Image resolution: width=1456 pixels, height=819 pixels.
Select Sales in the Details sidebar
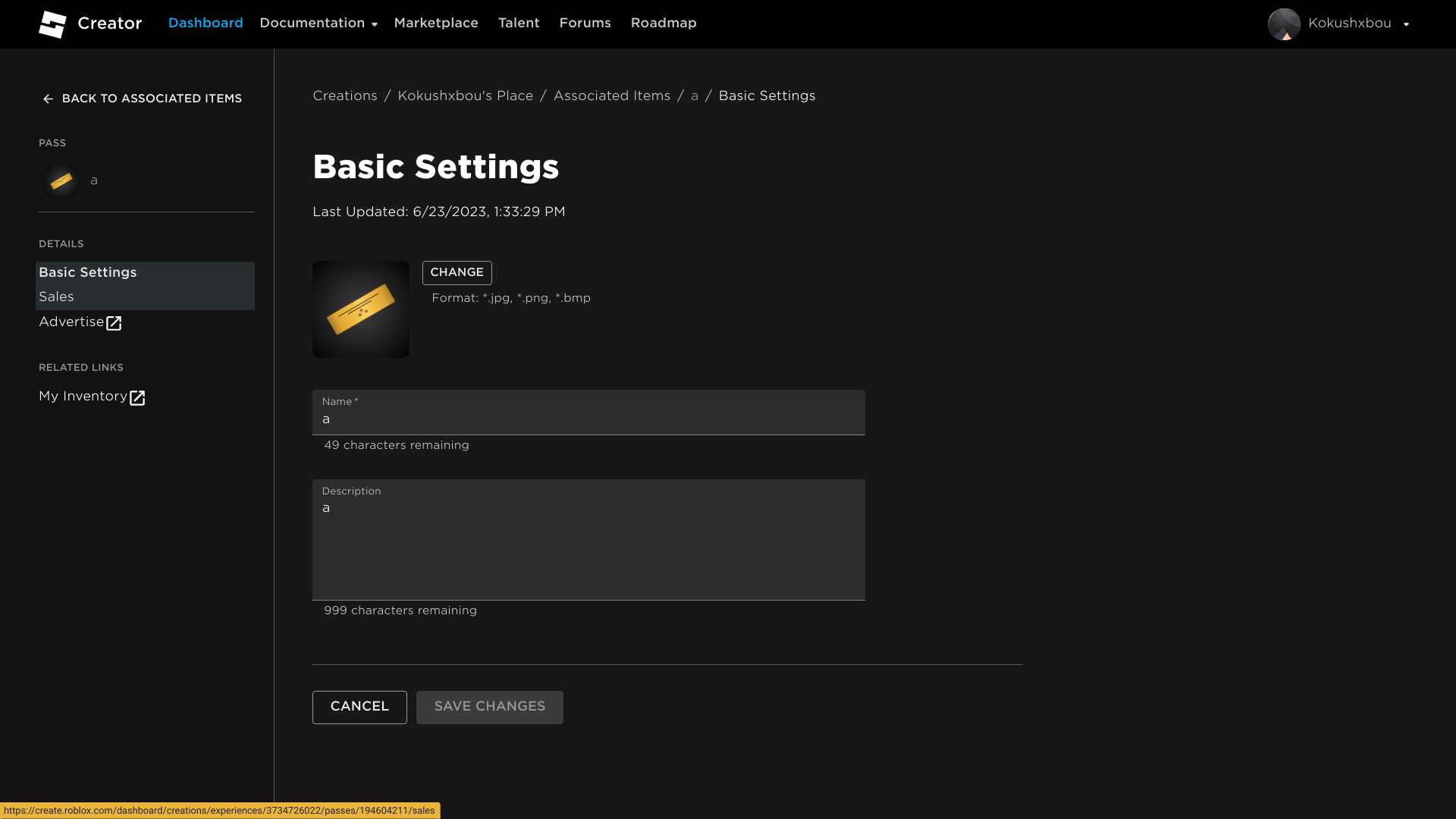tap(145, 297)
